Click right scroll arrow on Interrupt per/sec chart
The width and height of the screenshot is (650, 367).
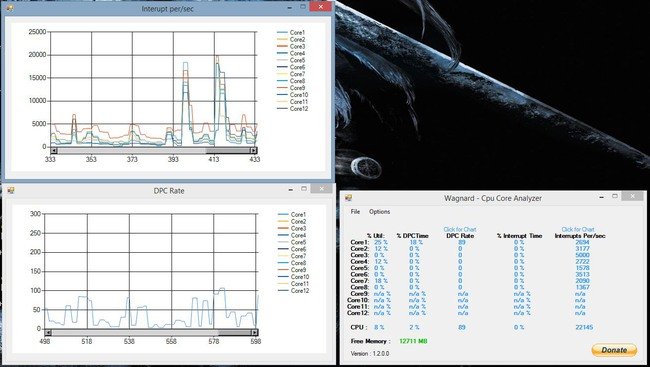pos(253,151)
